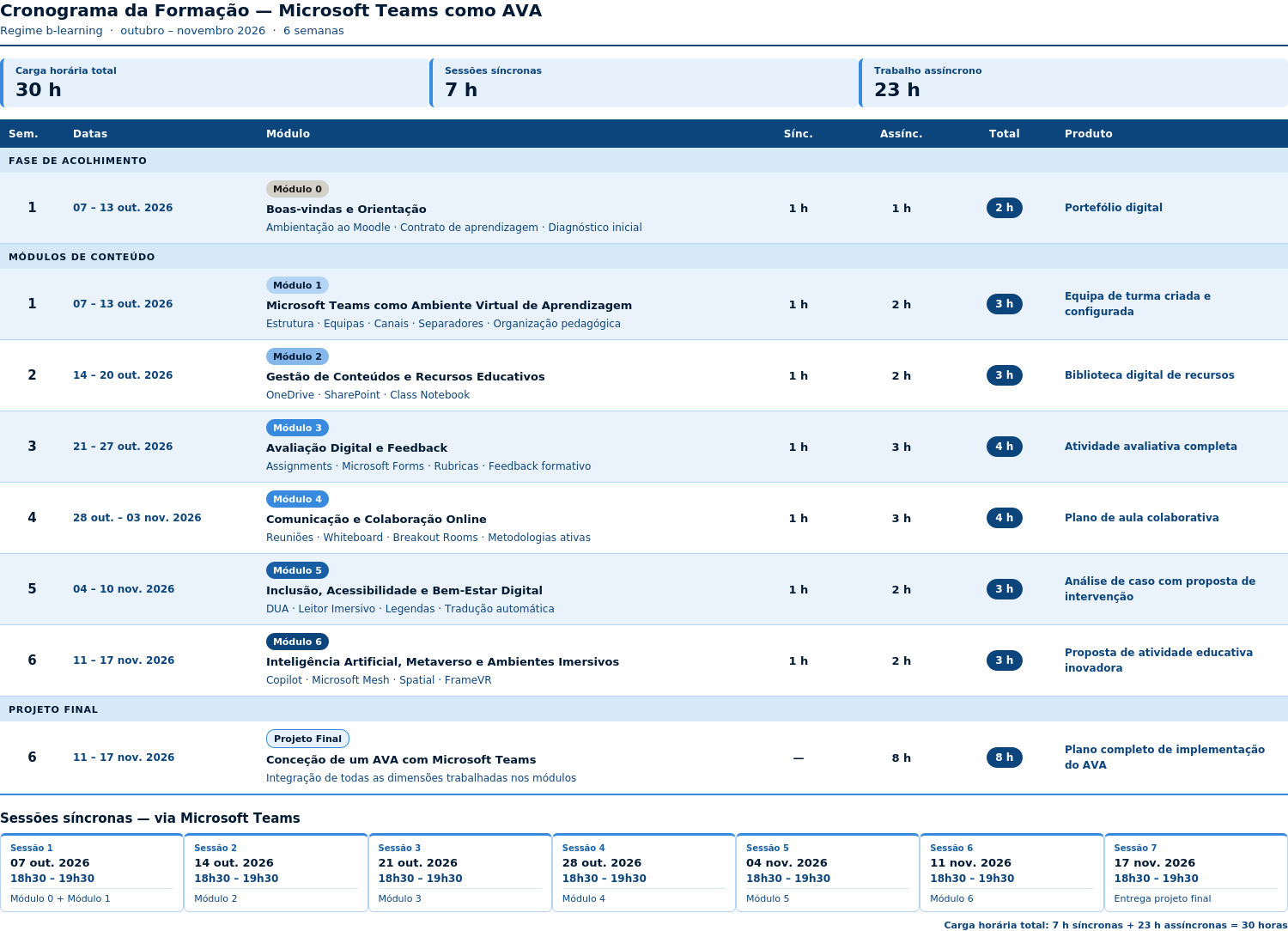
Task: Click the "Avaliação Digital e Feedback" title
Action: pyautogui.click(x=356, y=448)
